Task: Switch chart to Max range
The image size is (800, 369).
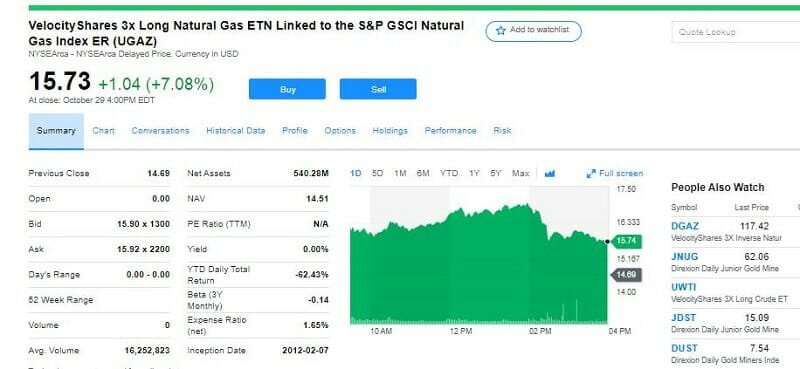Action: tap(520, 174)
